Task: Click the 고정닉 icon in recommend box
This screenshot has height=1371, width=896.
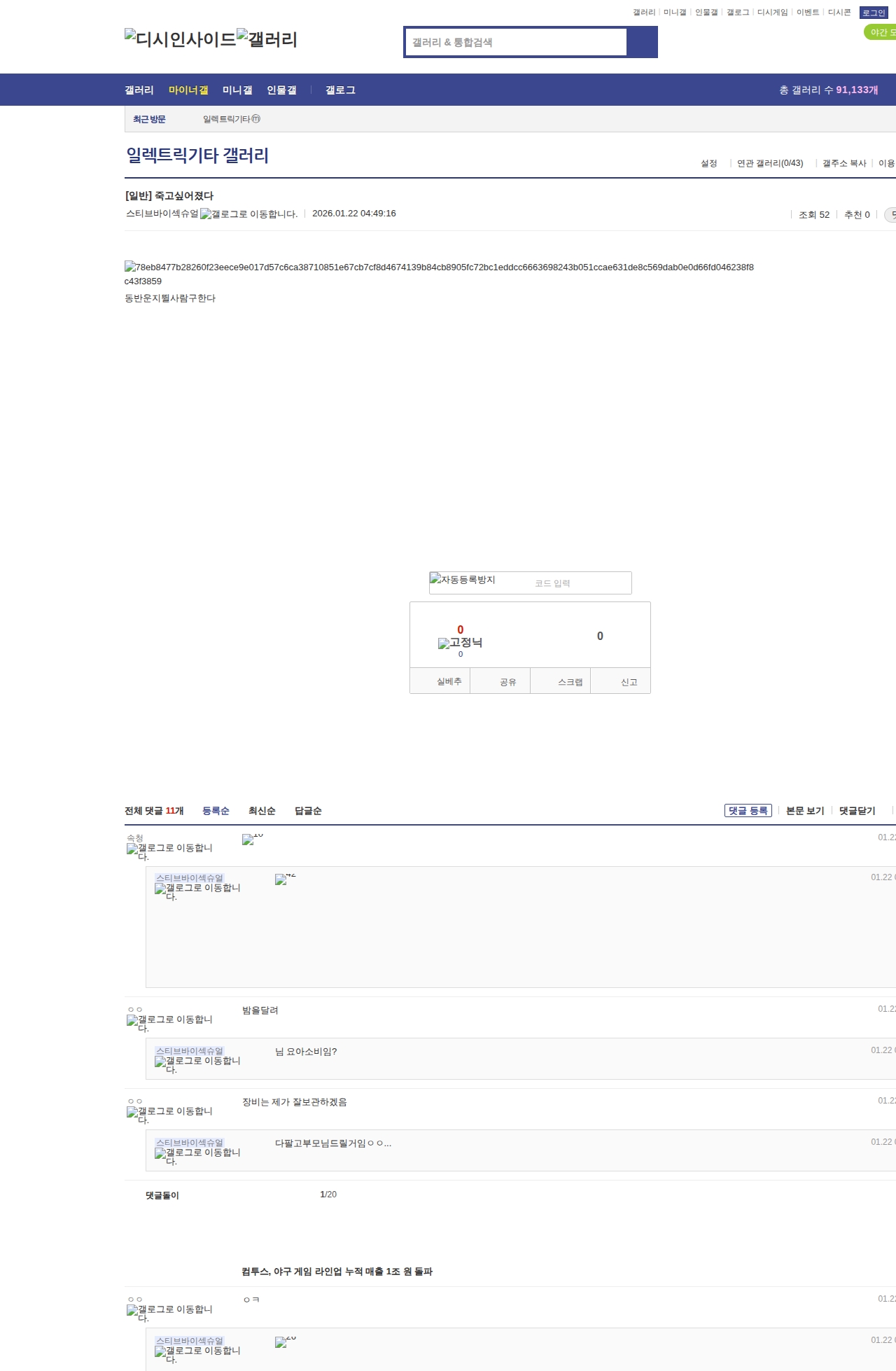Action: coord(460,643)
